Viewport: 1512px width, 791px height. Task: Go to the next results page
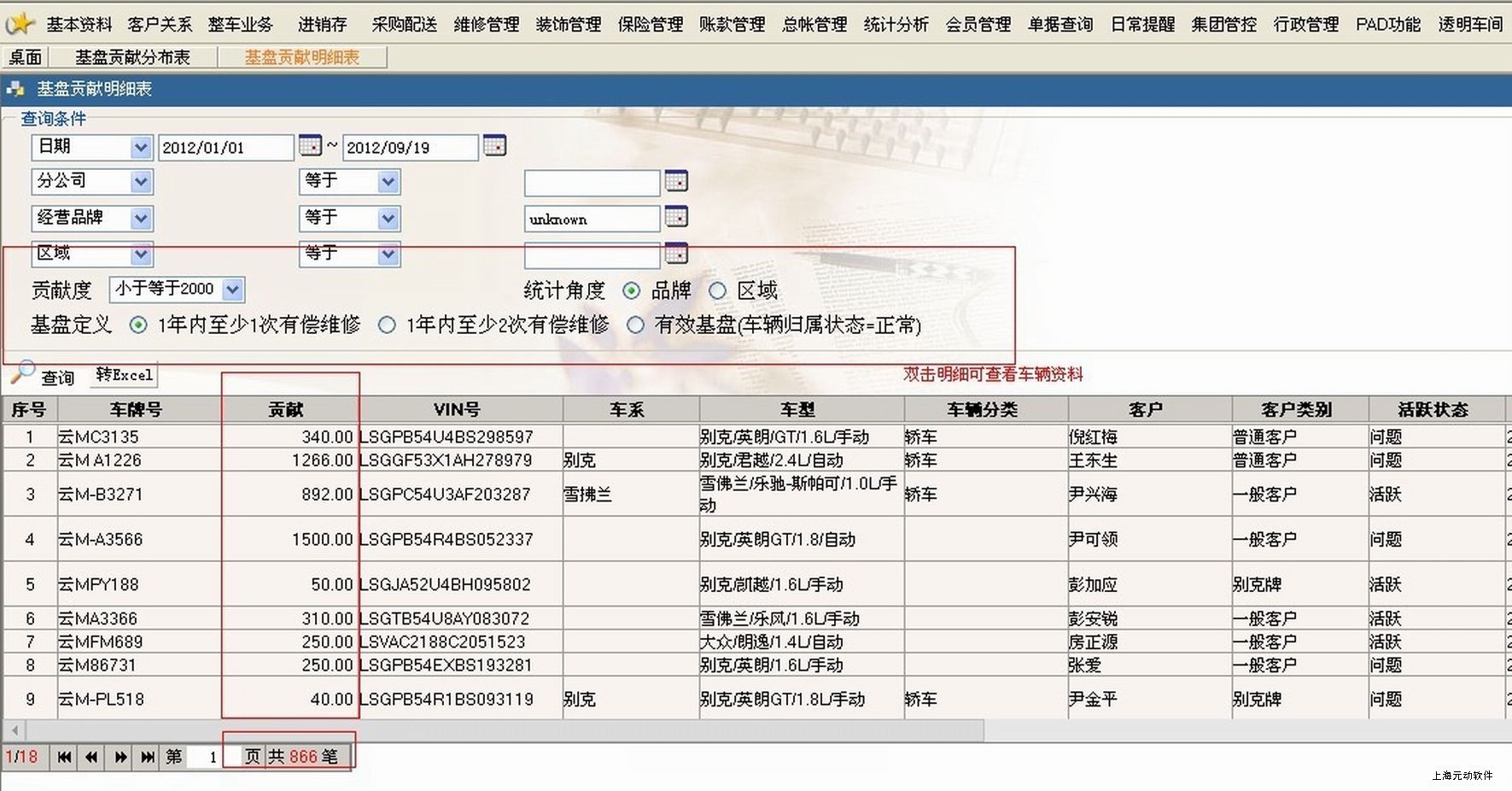coord(120,757)
